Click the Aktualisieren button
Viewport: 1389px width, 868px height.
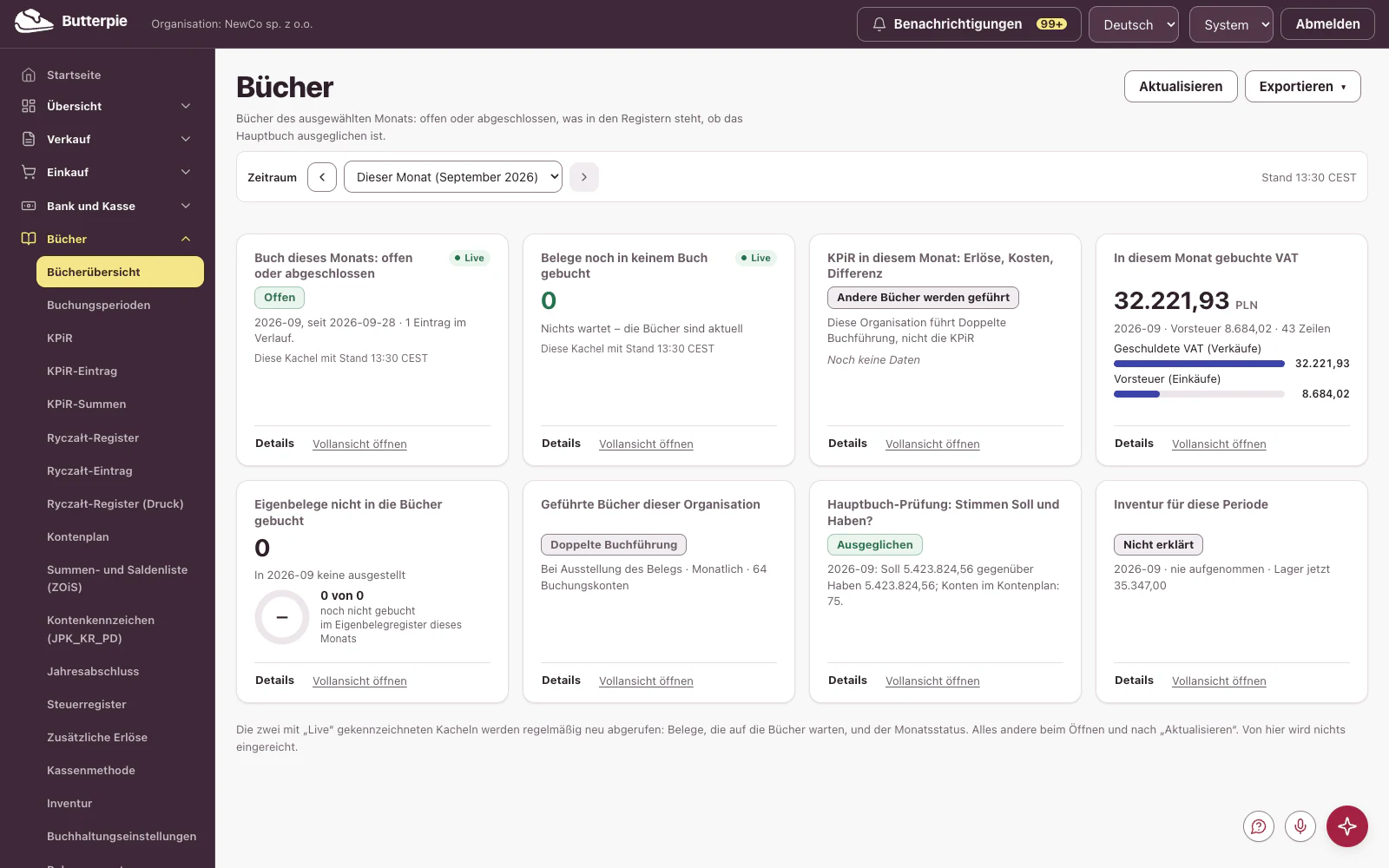tap(1181, 87)
